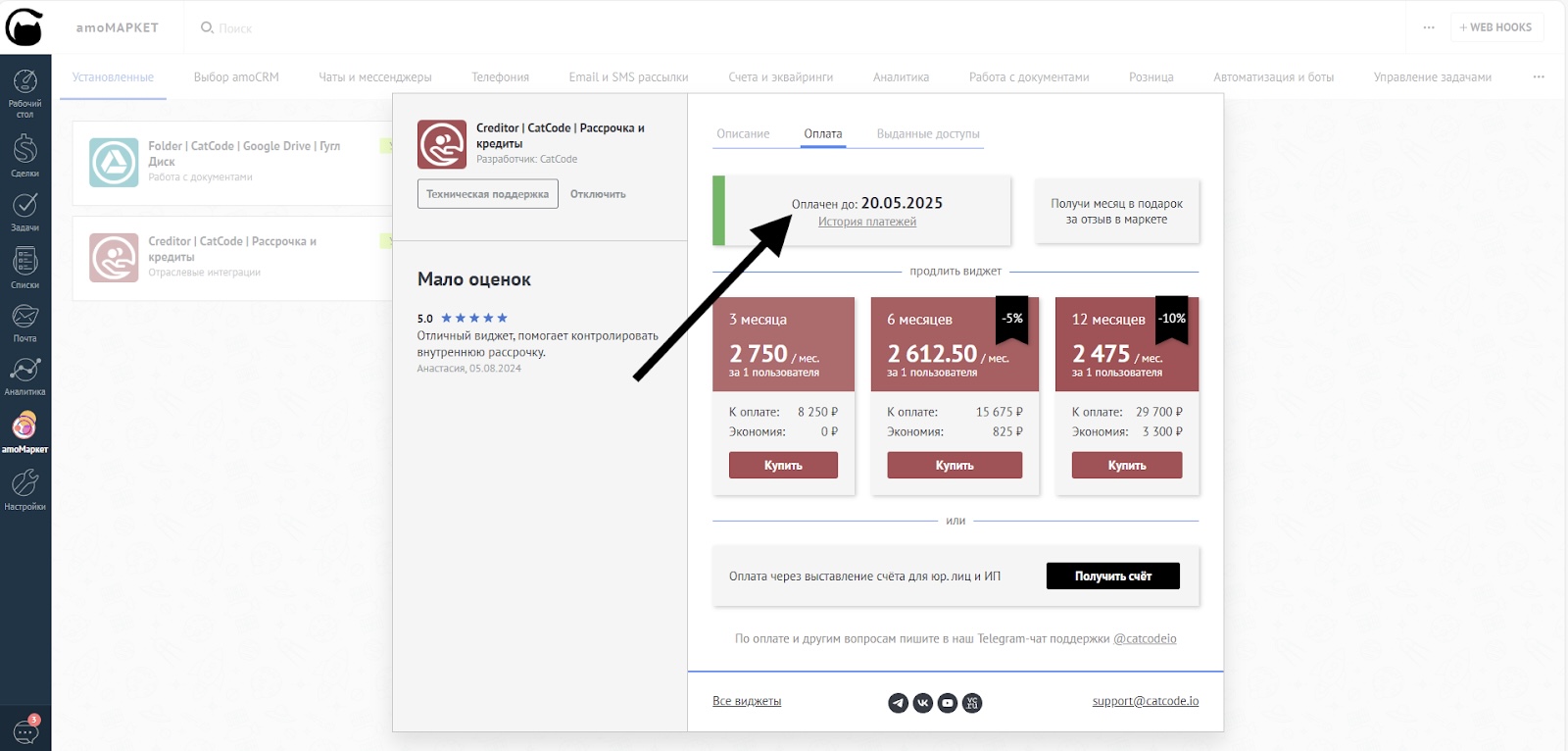Click the -10% discount badge

pyautogui.click(x=1172, y=319)
